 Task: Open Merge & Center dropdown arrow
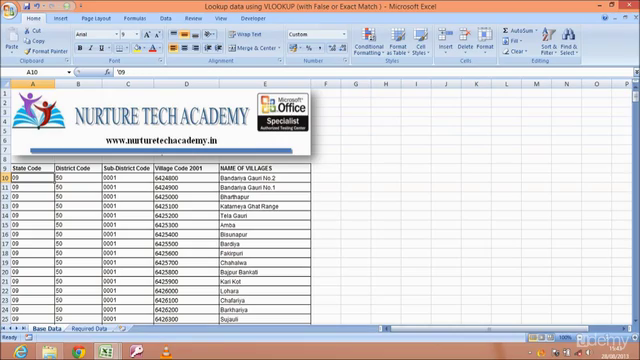(280, 48)
